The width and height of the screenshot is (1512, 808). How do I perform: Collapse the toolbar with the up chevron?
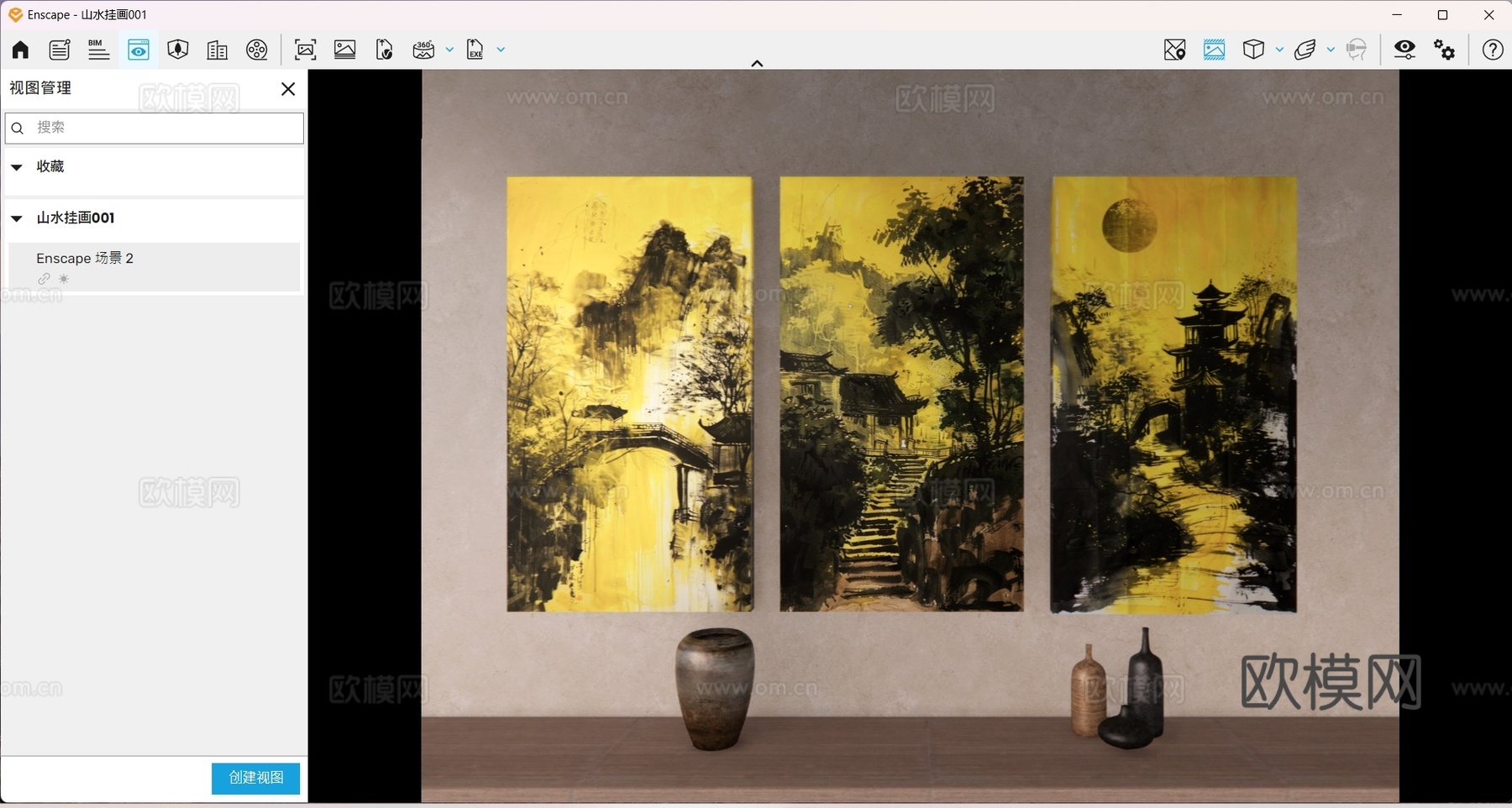757,63
